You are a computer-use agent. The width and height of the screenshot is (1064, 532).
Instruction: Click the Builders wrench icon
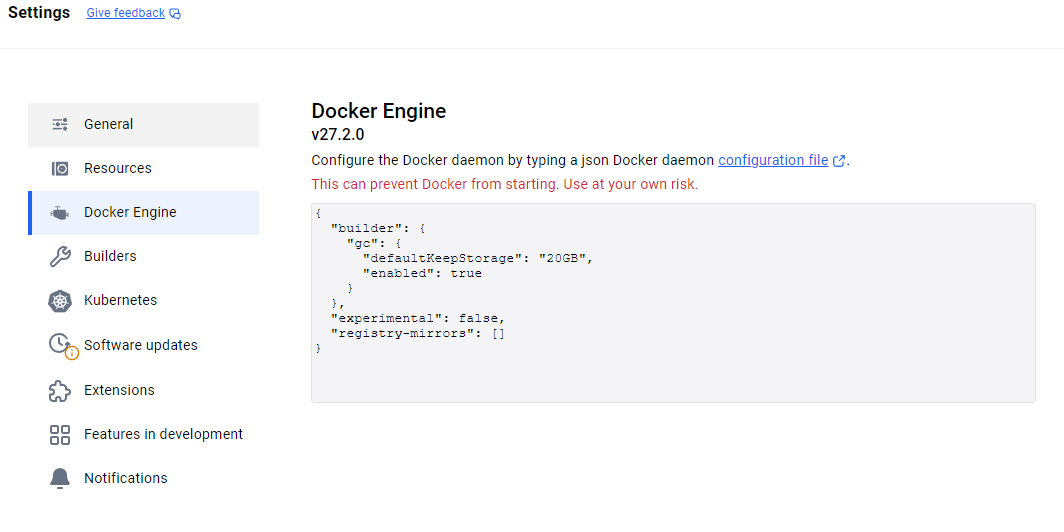point(60,256)
